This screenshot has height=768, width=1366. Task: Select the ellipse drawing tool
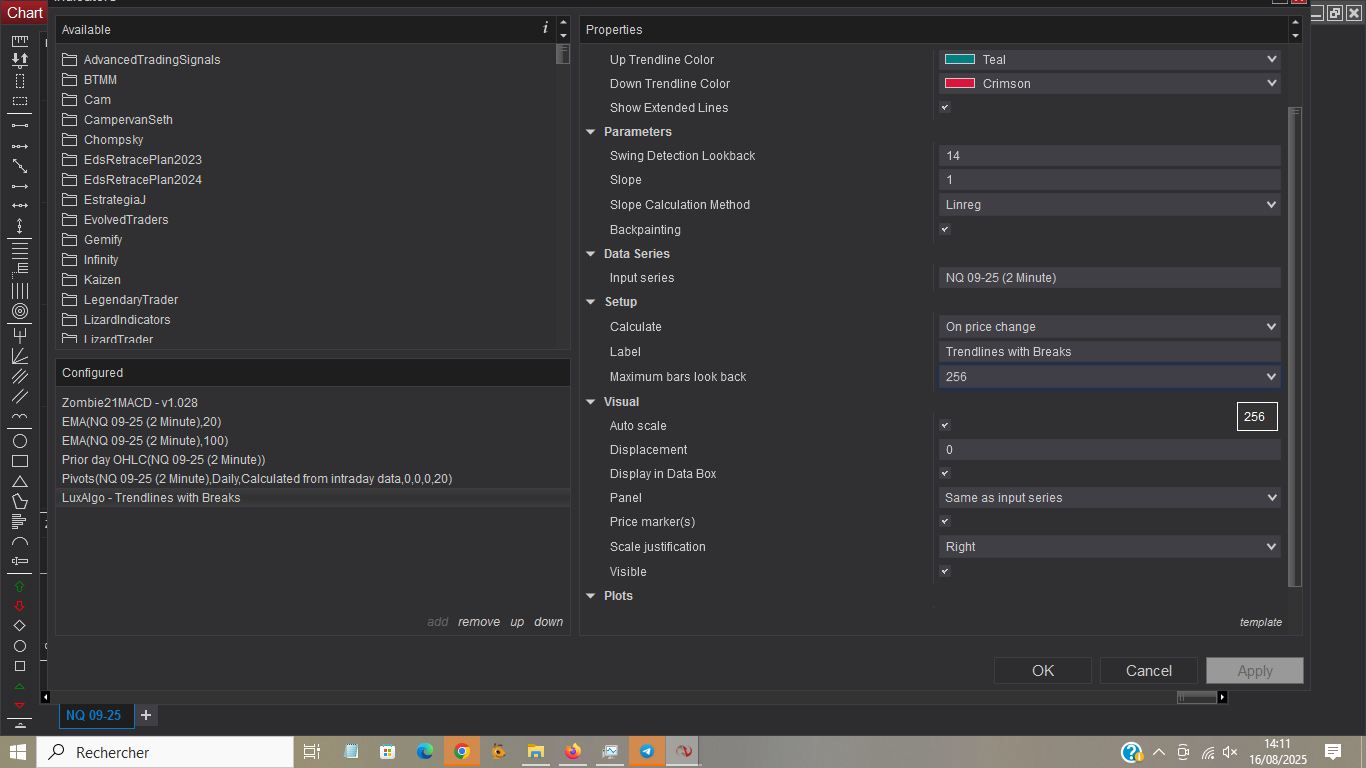click(19, 441)
